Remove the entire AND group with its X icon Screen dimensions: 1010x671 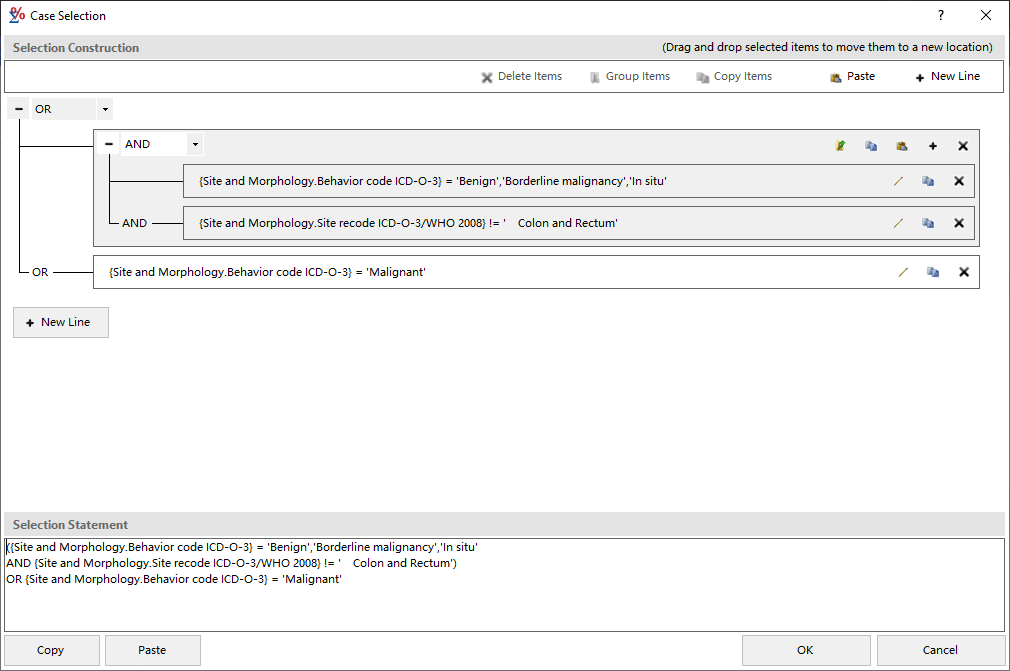point(963,146)
